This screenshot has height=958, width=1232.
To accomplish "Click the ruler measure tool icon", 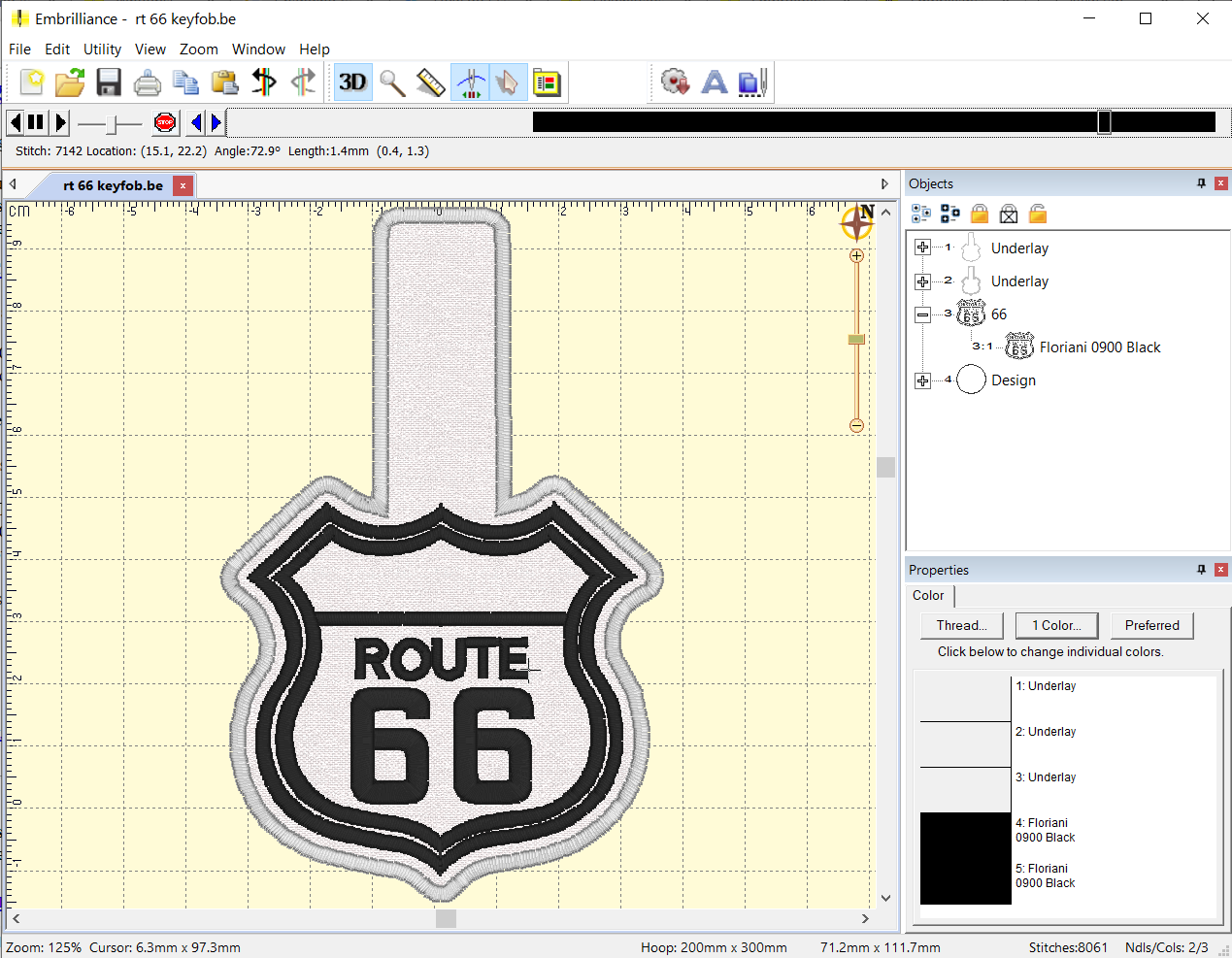I will (430, 83).
